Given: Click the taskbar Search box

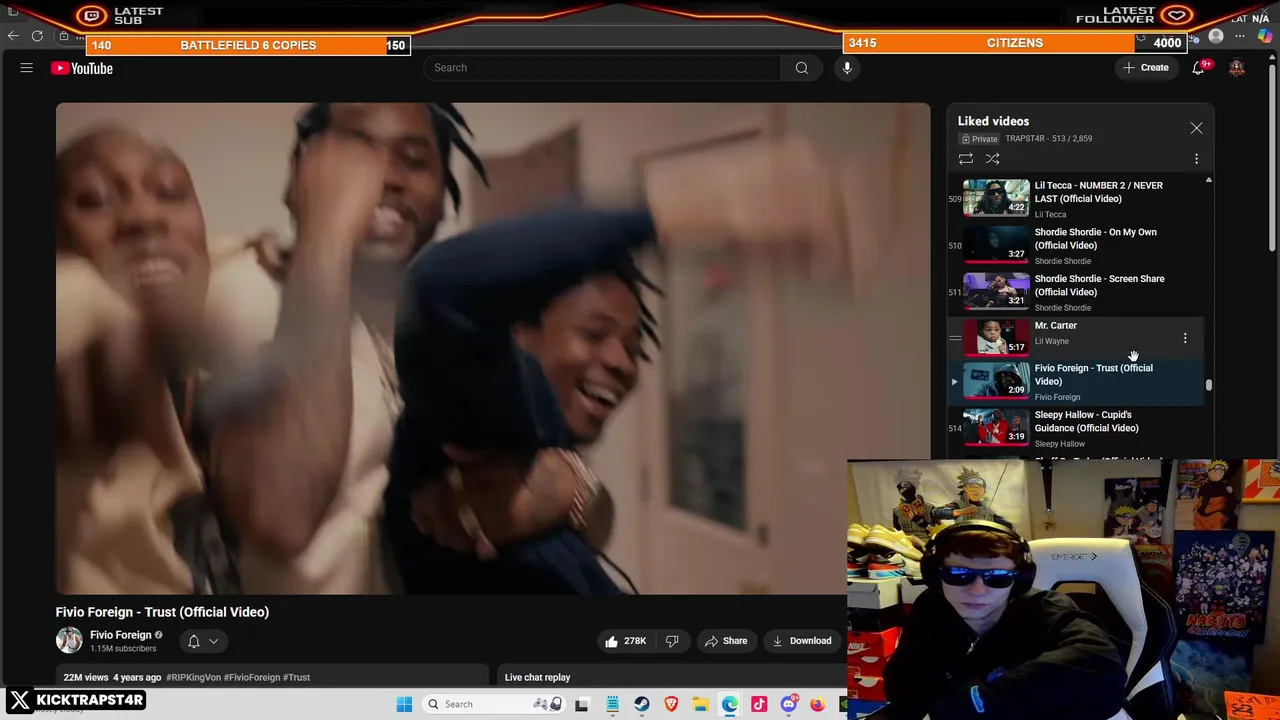Looking at the screenshot, I should pyautogui.click(x=495, y=704).
